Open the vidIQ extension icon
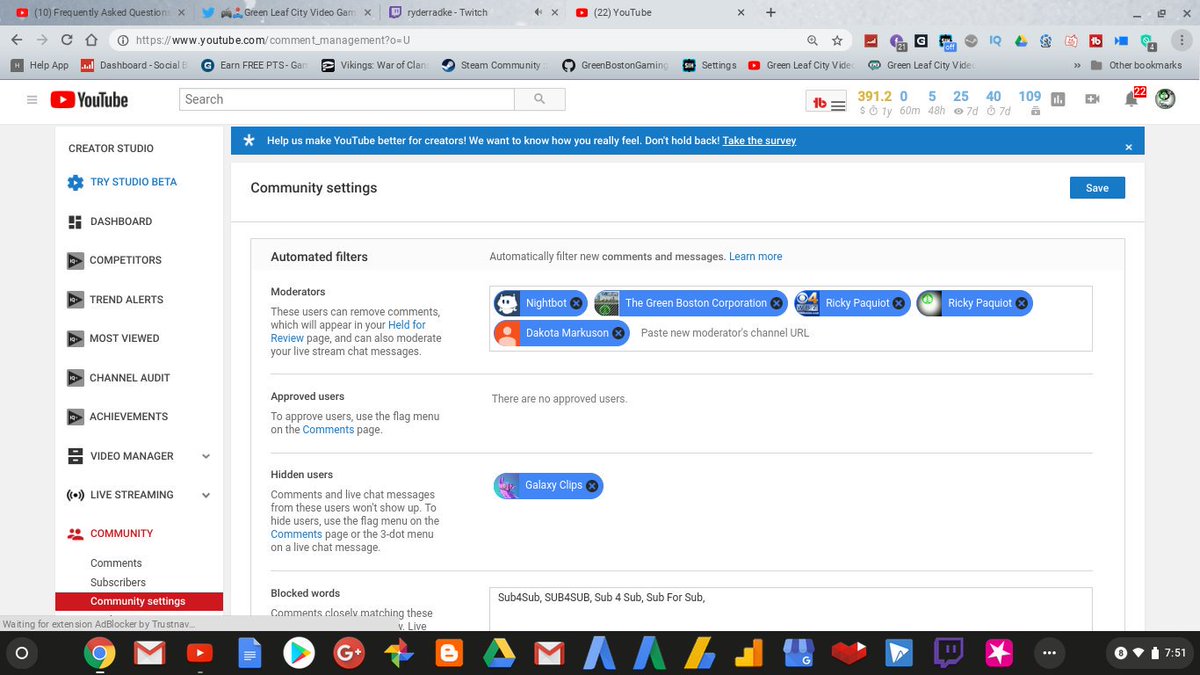Screen dimensions: 1200x675 [995, 40]
